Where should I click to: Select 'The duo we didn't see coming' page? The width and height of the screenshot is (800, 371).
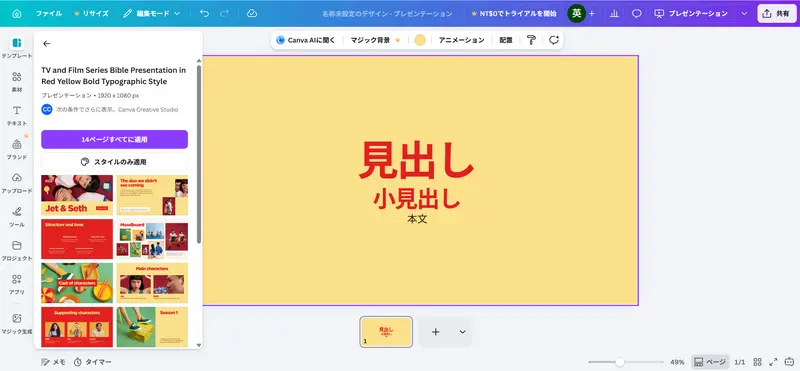[152, 195]
